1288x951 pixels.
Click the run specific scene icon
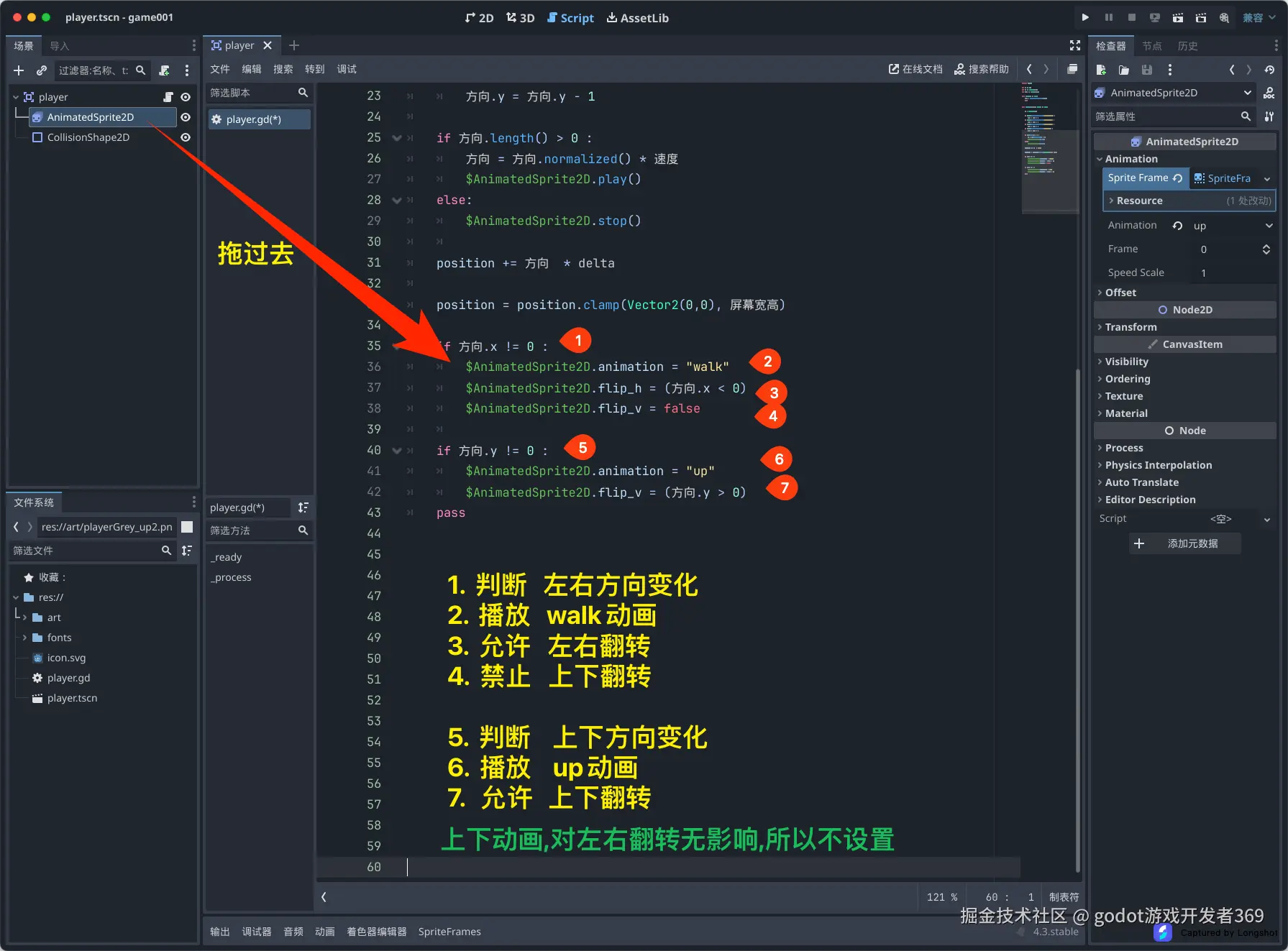tap(1200, 17)
